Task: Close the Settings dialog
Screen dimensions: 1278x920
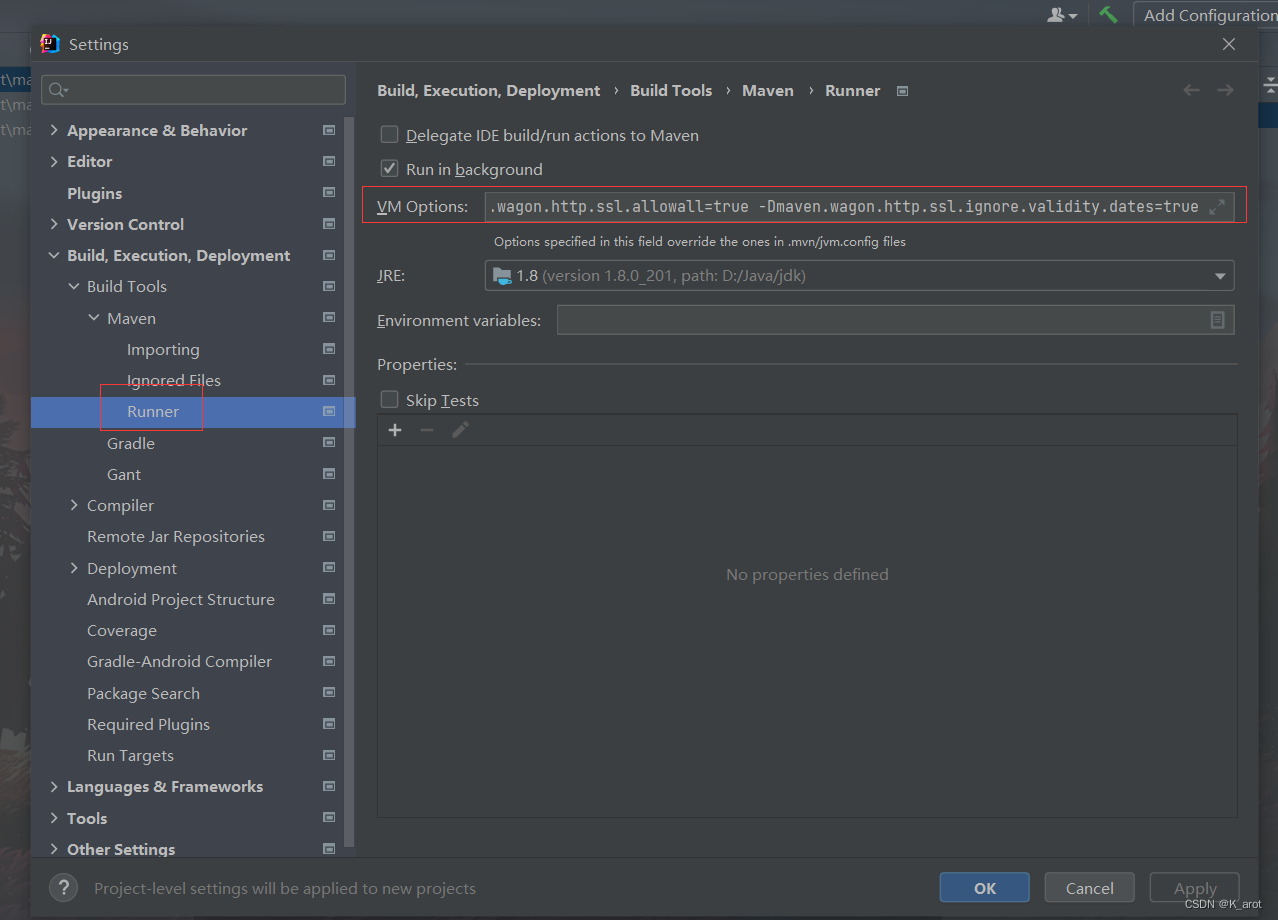Action: pyautogui.click(x=1229, y=44)
